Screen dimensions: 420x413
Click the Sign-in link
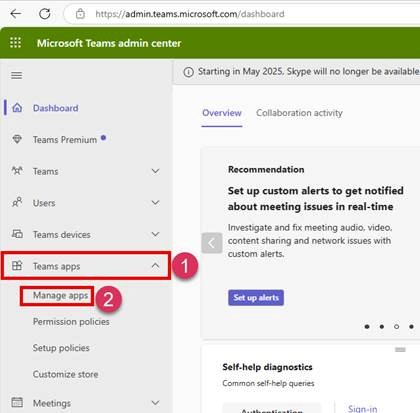tap(363, 409)
